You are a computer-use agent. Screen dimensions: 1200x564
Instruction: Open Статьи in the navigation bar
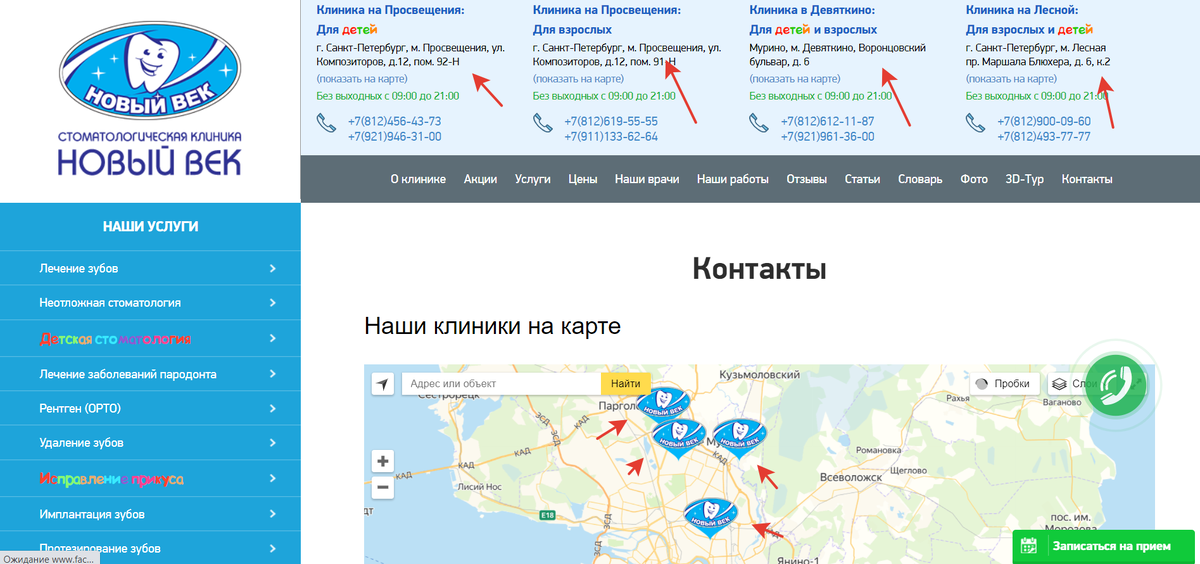coord(863,179)
